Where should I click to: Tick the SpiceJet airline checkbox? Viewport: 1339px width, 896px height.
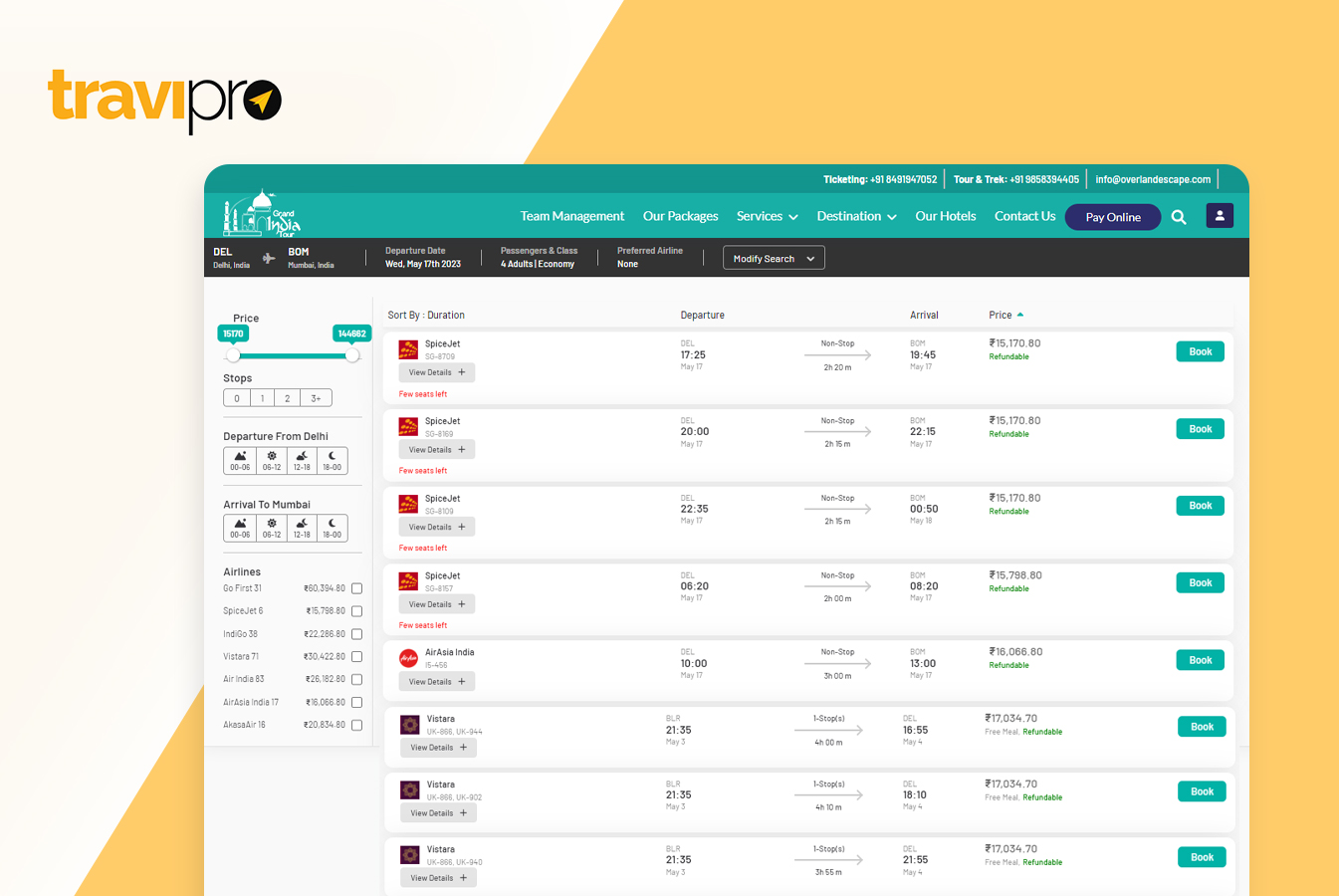(x=356, y=611)
